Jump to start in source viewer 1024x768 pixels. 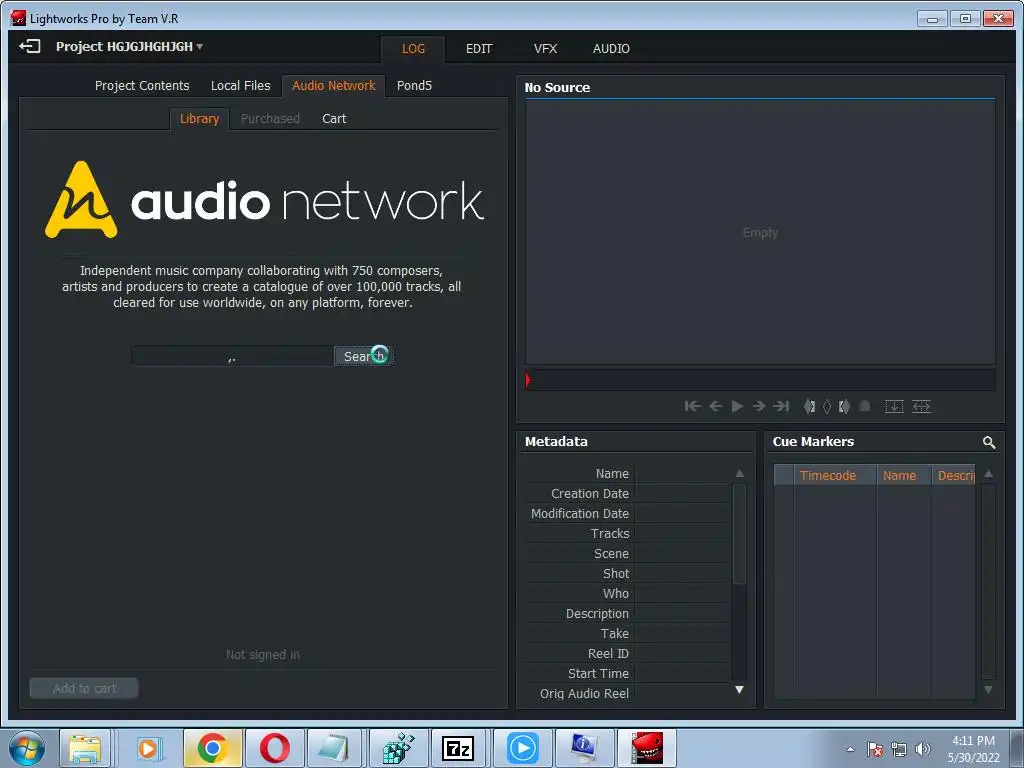pos(692,406)
